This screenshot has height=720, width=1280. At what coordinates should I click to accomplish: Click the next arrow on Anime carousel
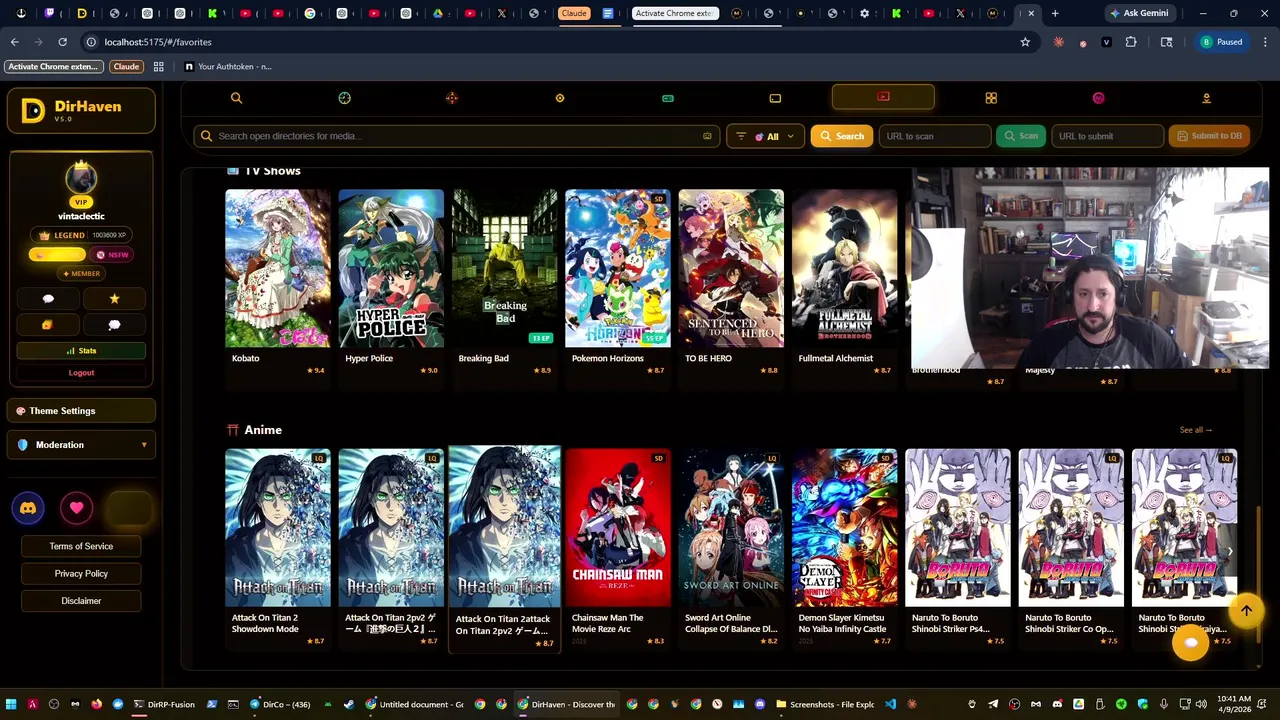(x=1230, y=551)
